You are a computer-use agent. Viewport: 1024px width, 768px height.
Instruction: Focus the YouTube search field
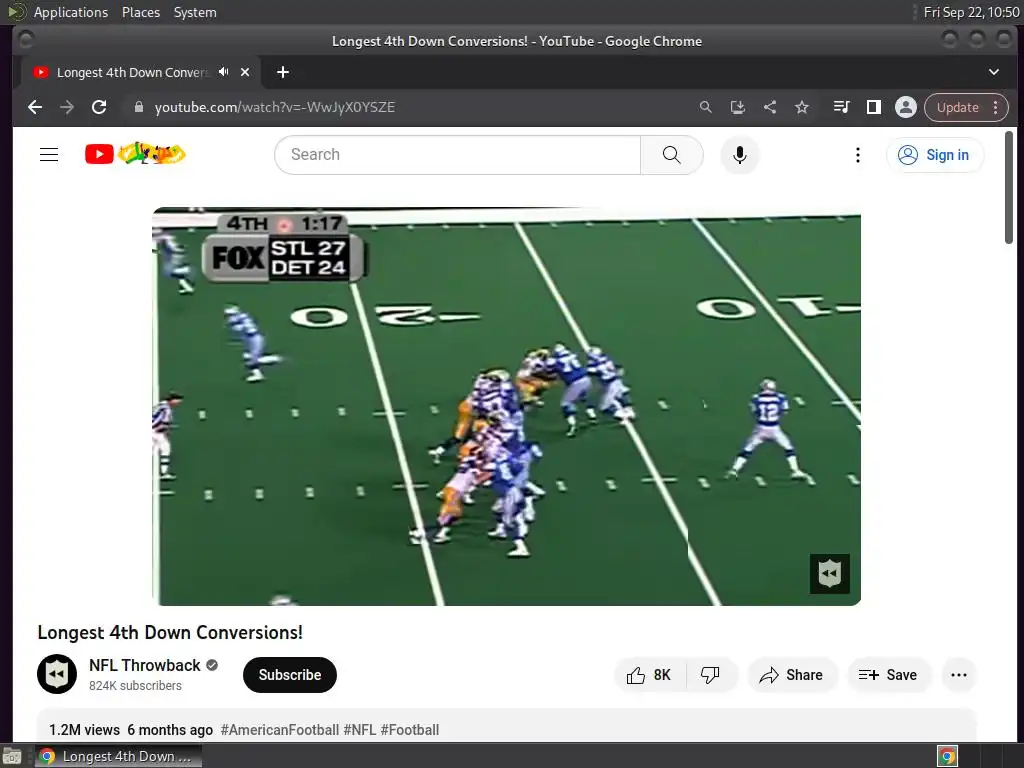457,155
